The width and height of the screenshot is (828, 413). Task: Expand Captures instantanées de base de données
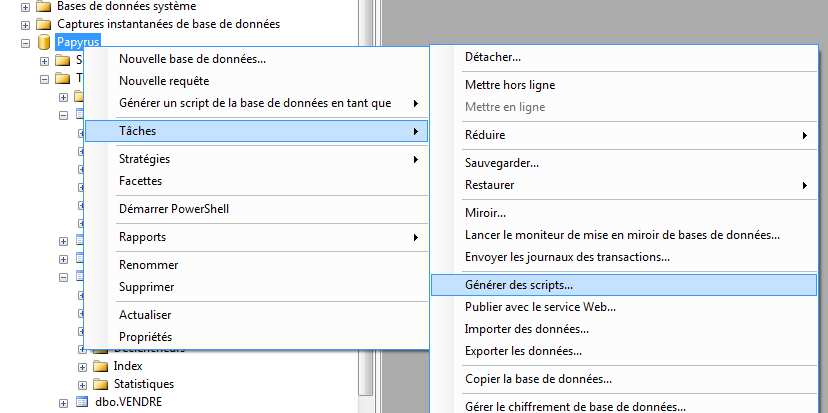25,24
